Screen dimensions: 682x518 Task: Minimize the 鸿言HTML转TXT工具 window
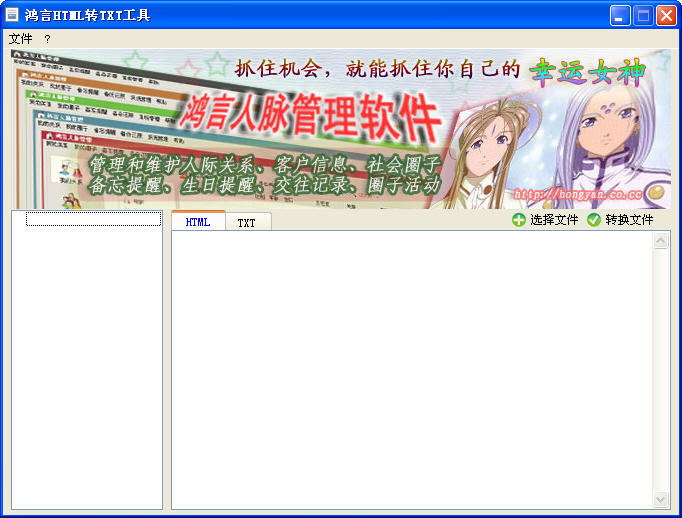coord(620,16)
